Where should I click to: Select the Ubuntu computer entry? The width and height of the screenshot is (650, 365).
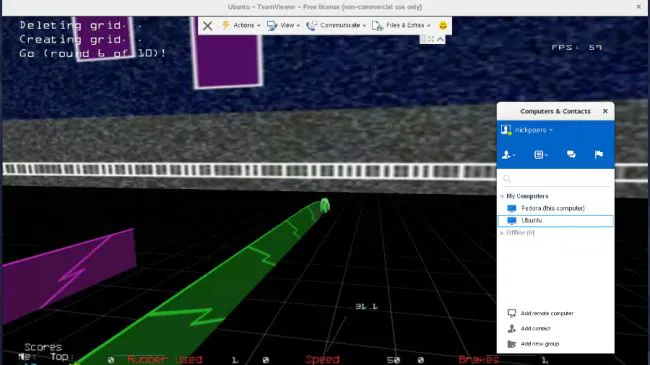point(555,221)
